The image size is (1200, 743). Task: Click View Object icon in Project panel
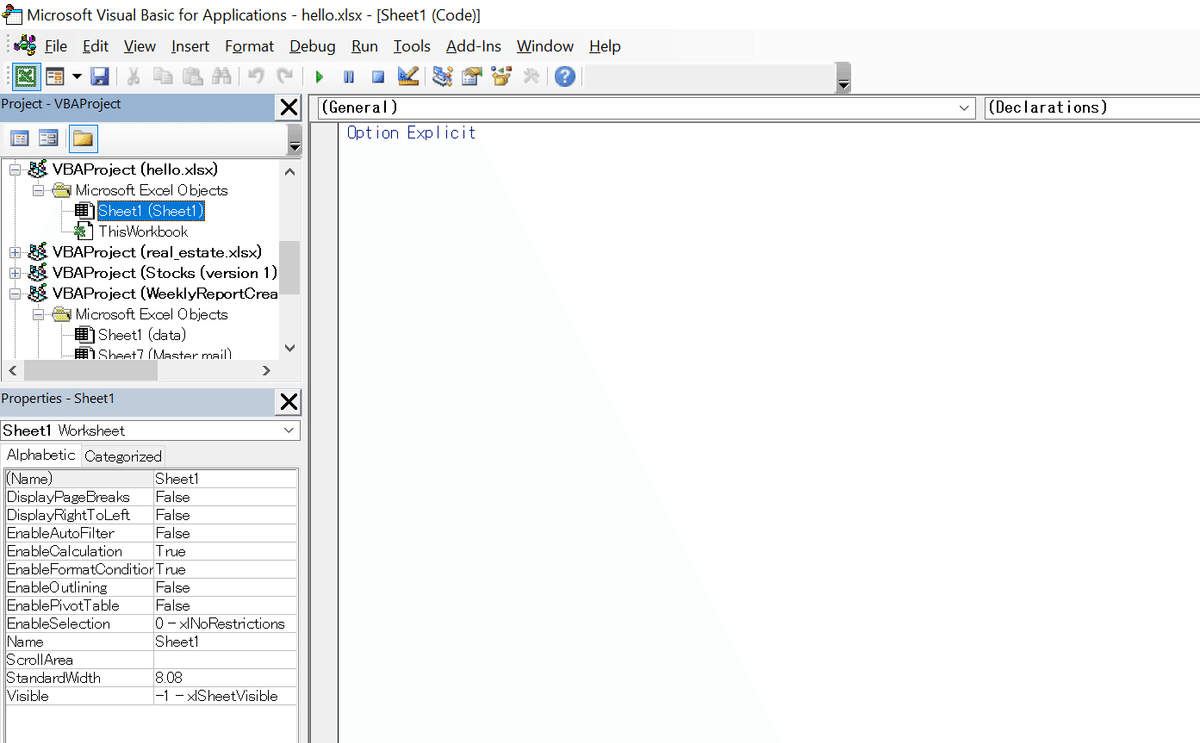pos(48,139)
